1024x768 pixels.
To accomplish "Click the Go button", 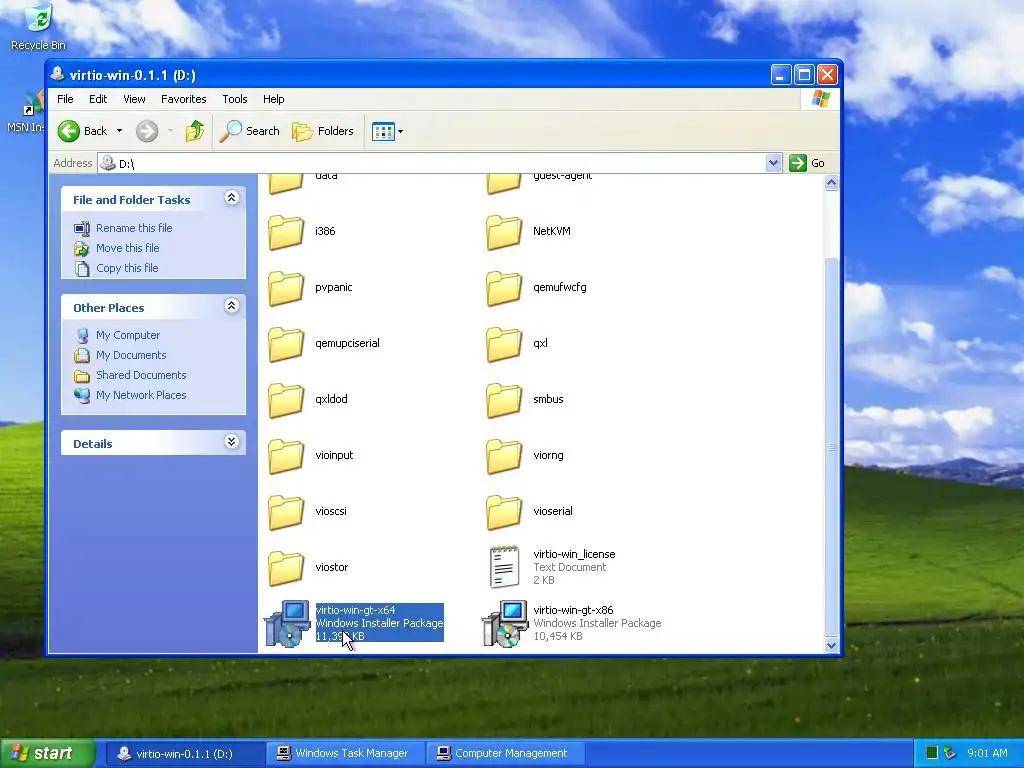I will (808, 163).
